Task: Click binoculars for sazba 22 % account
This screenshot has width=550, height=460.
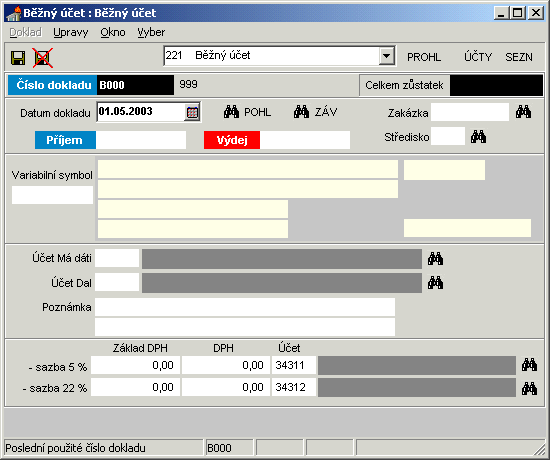Action: [x=529, y=388]
